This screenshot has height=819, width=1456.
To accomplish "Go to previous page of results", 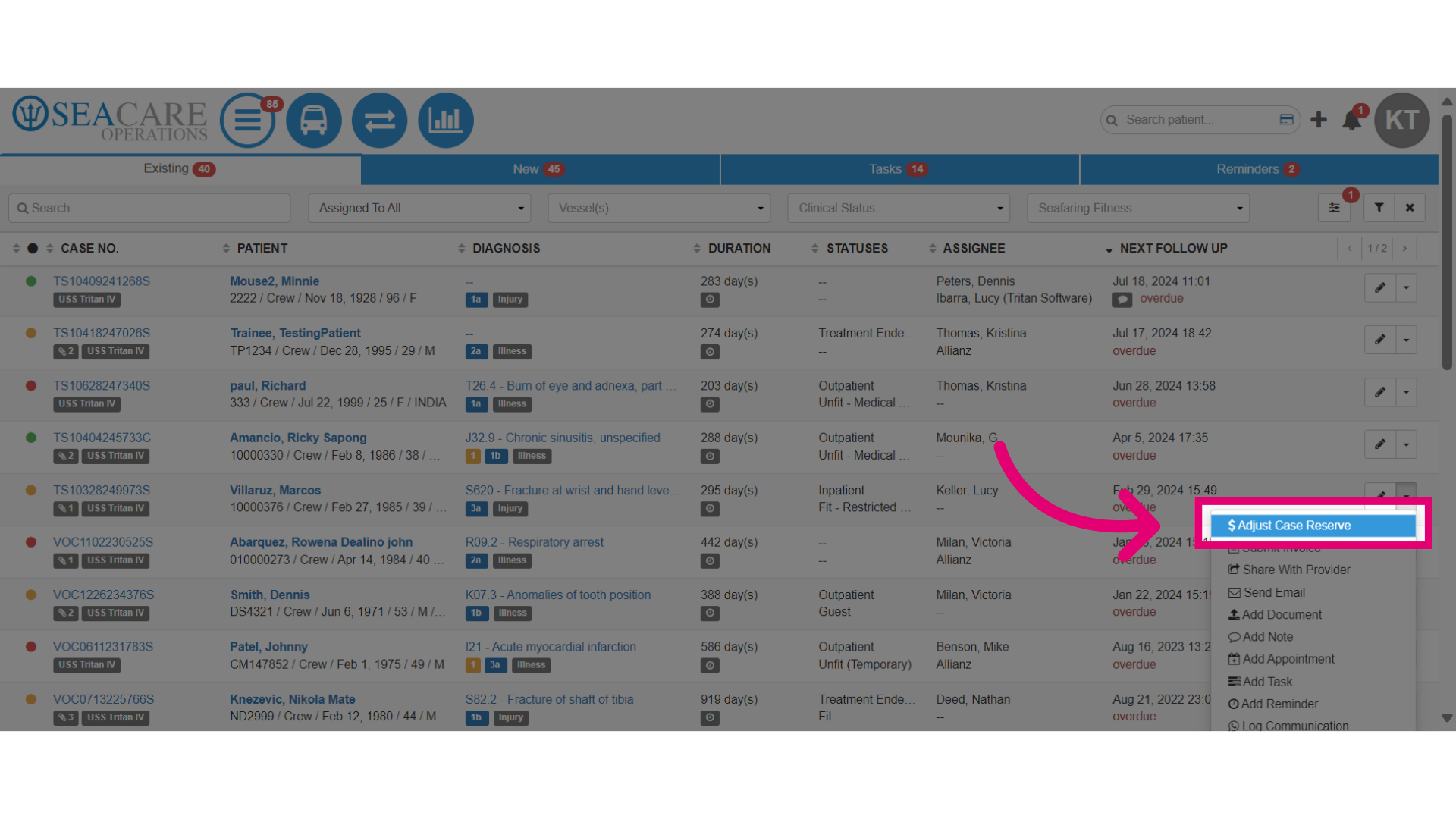I will (x=1349, y=249).
